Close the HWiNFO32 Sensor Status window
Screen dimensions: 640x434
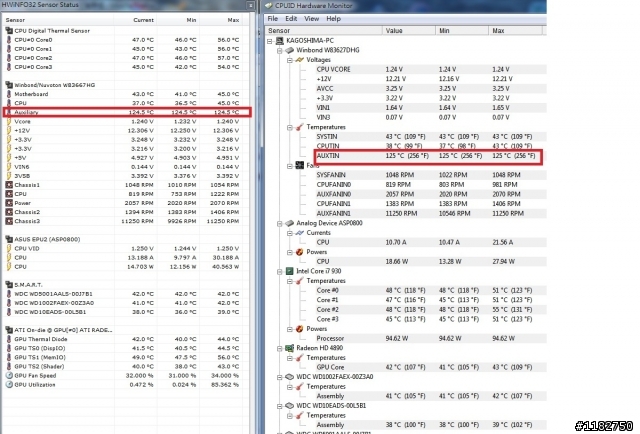point(251,5)
